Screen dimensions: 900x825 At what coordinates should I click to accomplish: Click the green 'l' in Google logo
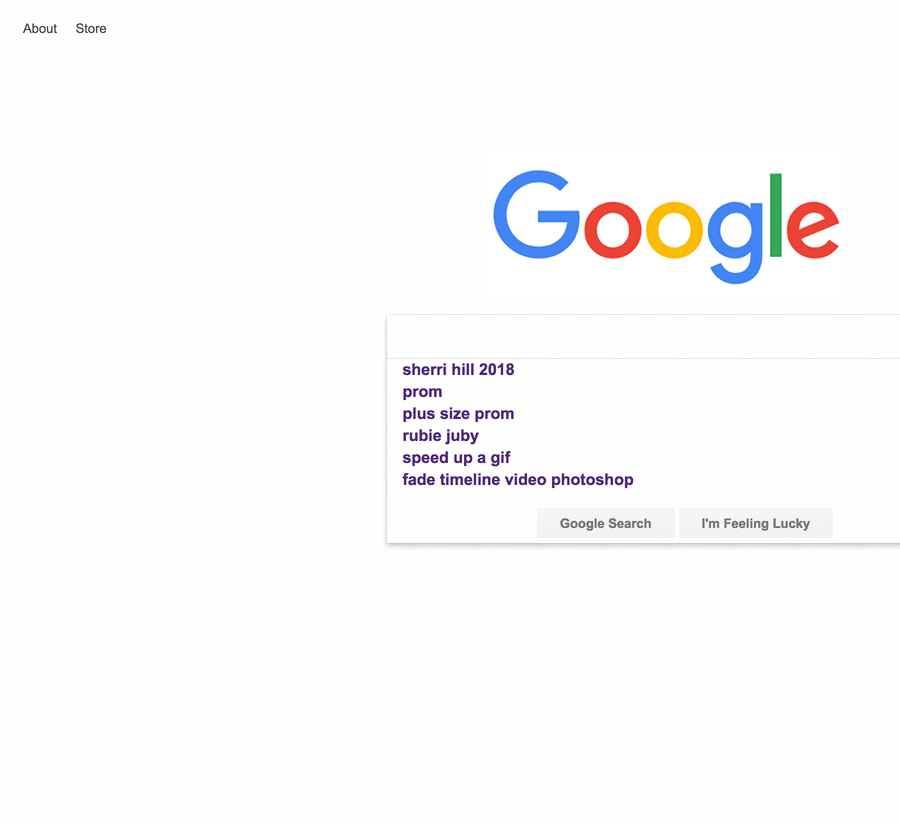pyautogui.click(x=775, y=215)
